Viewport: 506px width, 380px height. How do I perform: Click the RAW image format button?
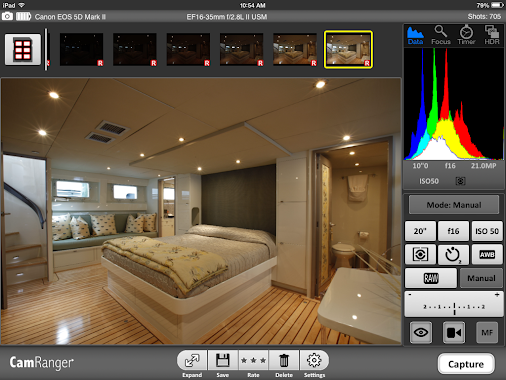pos(431,278)
